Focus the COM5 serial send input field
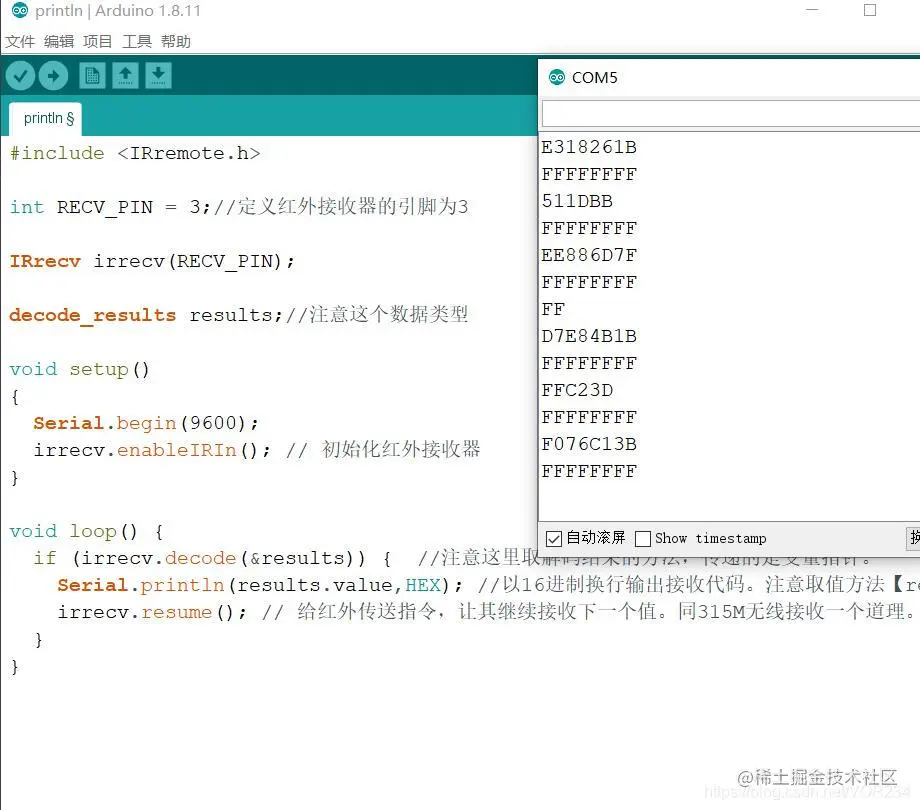920x810 pixels. [x=730, y=114]
